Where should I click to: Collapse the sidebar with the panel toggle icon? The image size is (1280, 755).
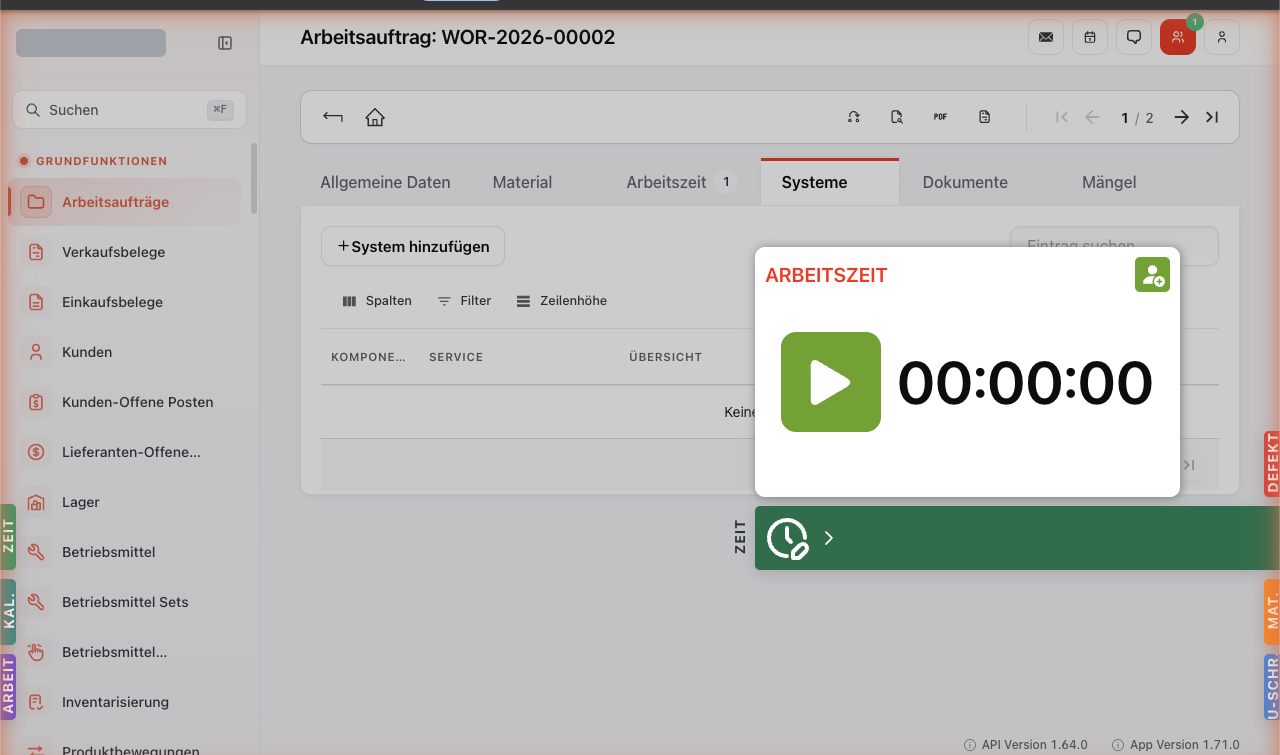point(225,43)
